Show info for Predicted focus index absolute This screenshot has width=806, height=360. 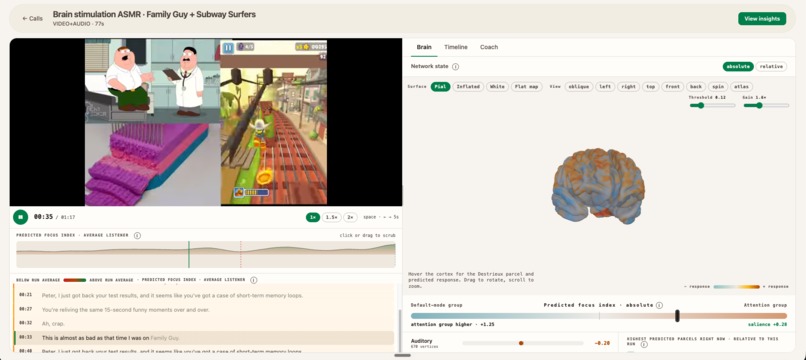660,305
